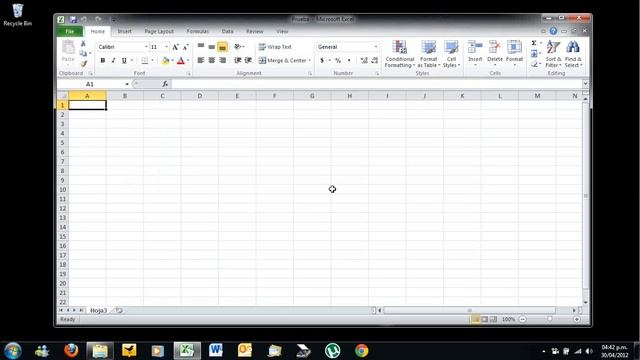
Task: Toggle Underline formatting
Action: tap(124, 60)
